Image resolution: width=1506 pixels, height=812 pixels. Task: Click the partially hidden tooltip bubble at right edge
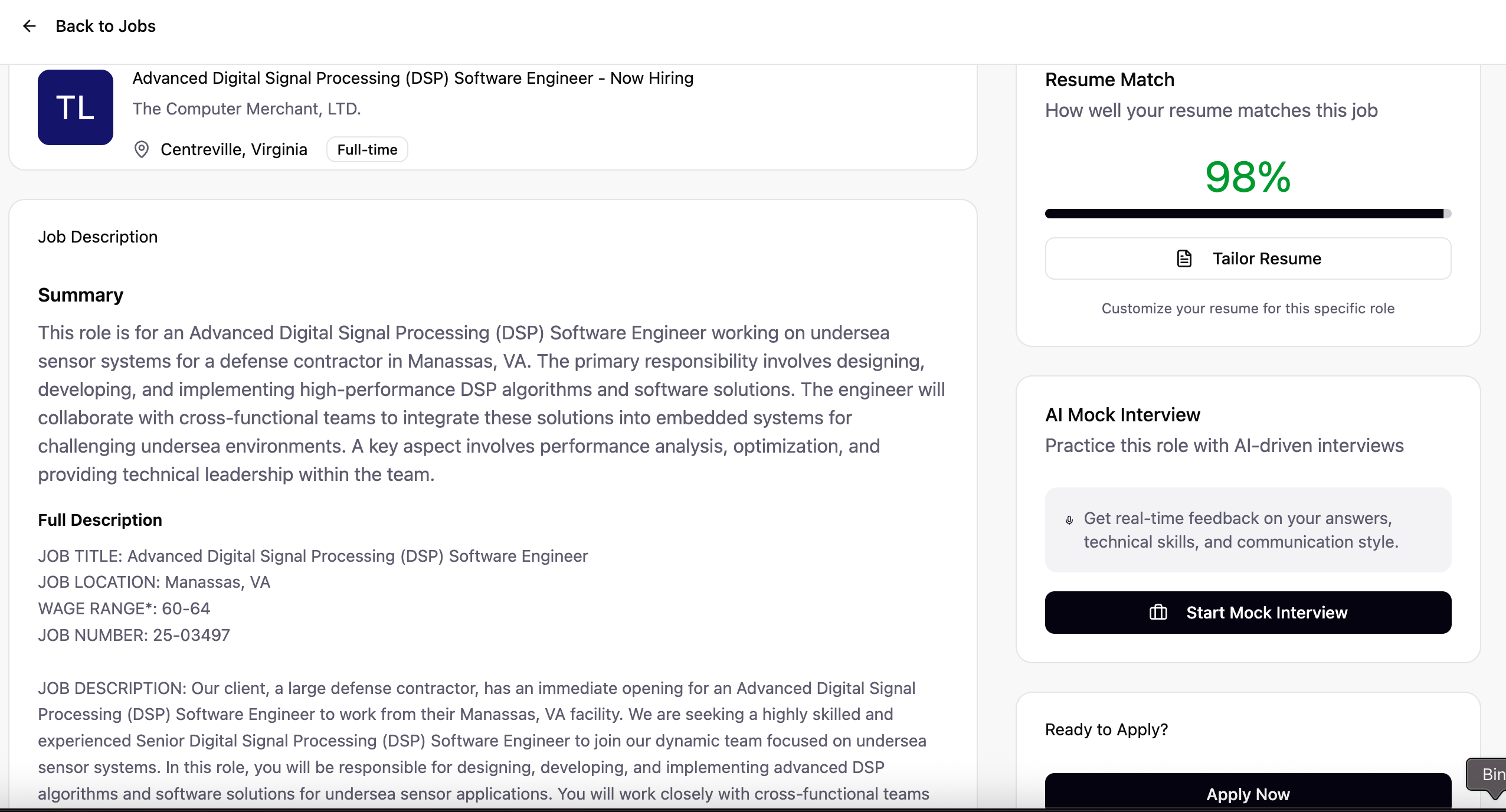tap(1488, 775)
